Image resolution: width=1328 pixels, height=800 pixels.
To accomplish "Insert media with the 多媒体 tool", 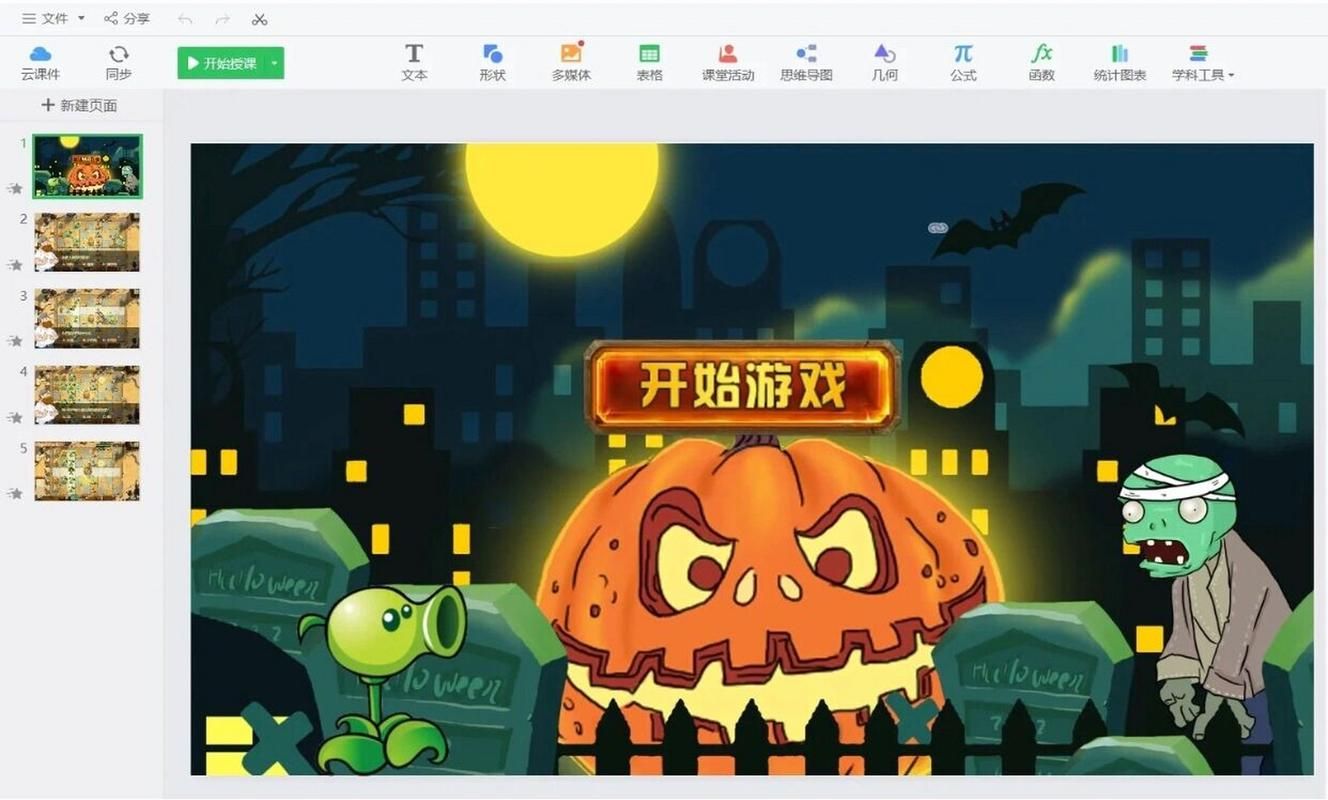I will (x=570, y=62).
